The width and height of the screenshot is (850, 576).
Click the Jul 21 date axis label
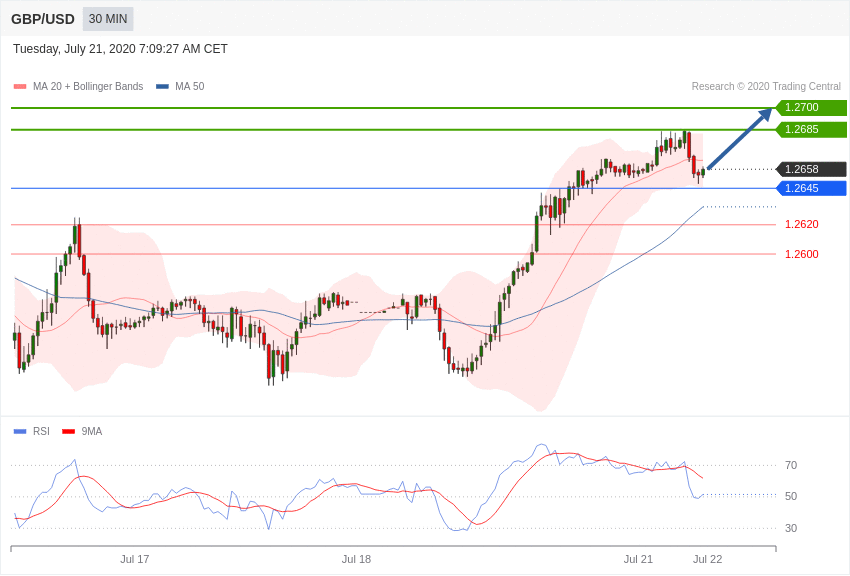[x=638, y=559]
